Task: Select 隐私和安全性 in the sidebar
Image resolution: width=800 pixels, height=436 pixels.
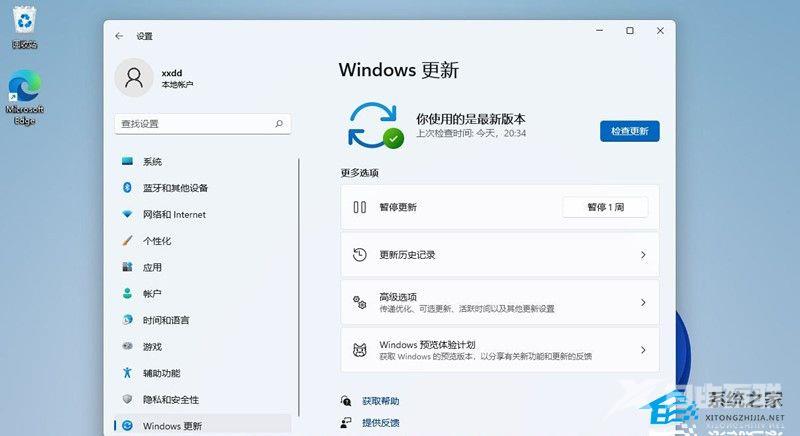Action: 203,399
